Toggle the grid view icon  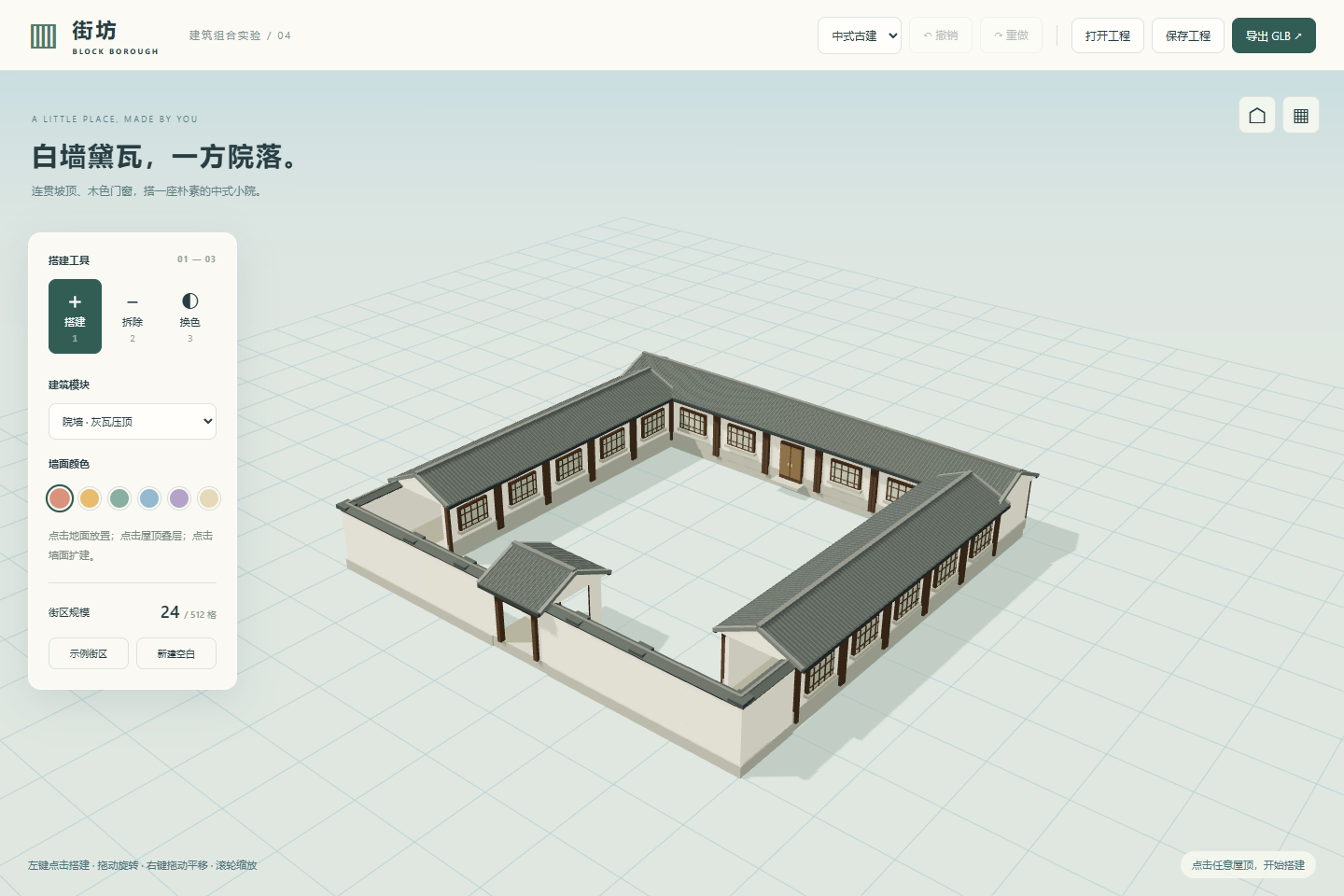(x=1301, y=115)
